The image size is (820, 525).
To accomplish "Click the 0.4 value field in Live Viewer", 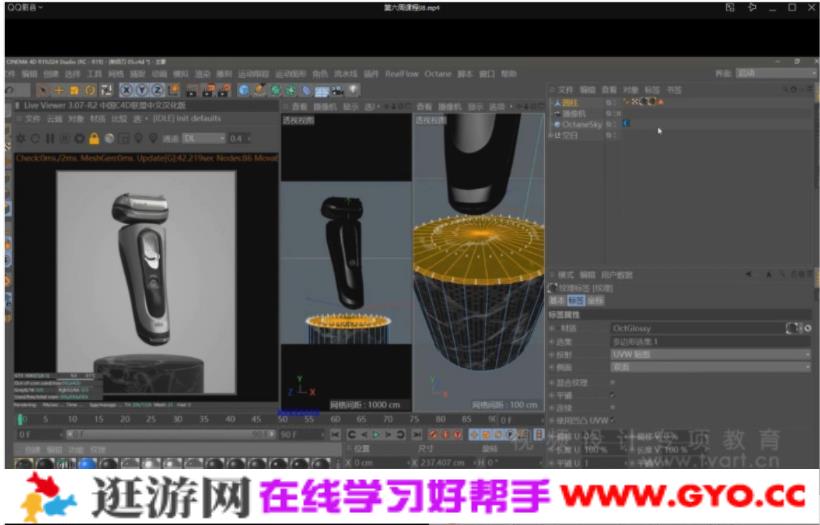I will (238, 139).
